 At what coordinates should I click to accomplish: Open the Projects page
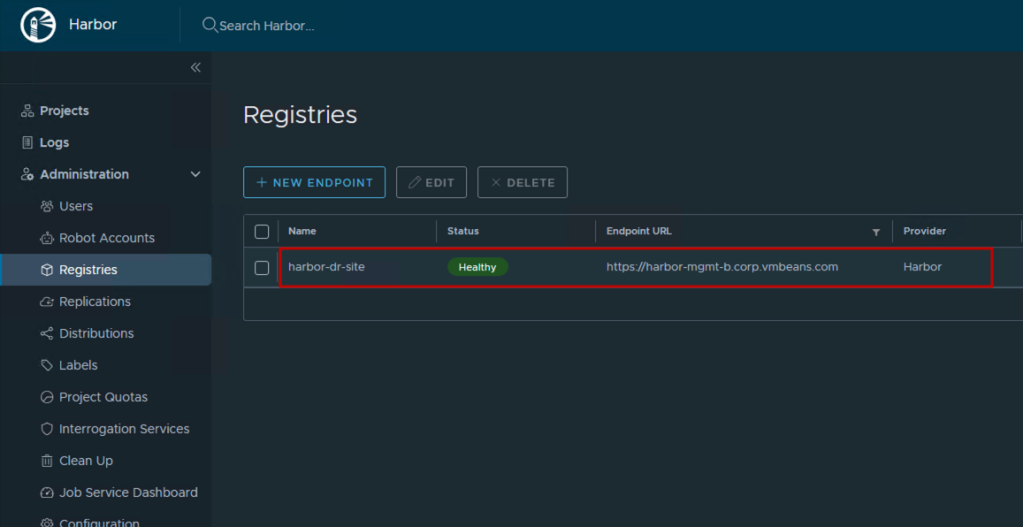[65, 111]
